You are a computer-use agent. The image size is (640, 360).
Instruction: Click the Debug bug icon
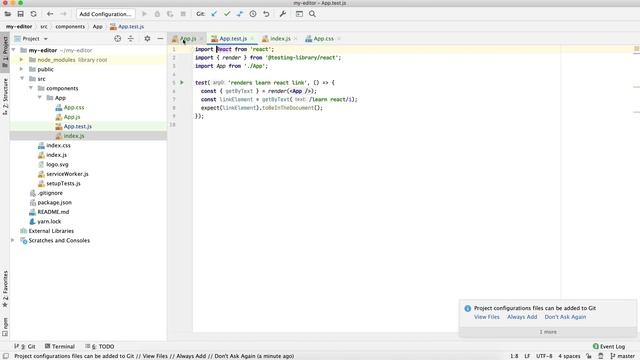(x=157, y=14)
